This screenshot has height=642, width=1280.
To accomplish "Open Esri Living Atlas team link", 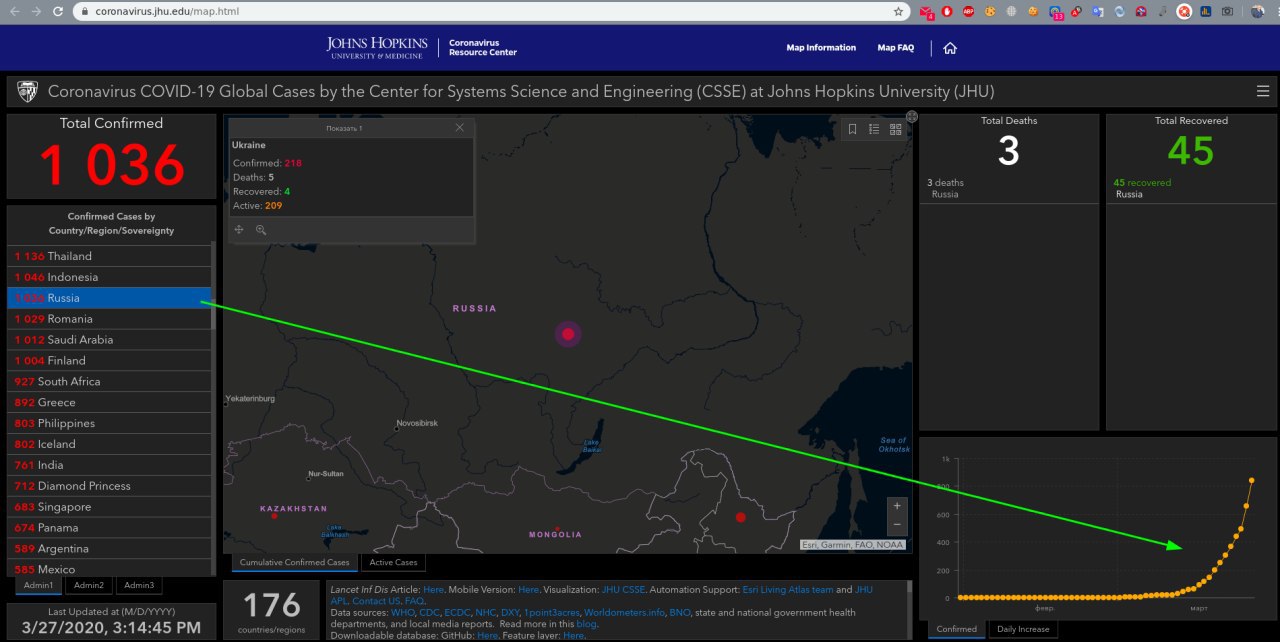I will click(x=787, y=590).
